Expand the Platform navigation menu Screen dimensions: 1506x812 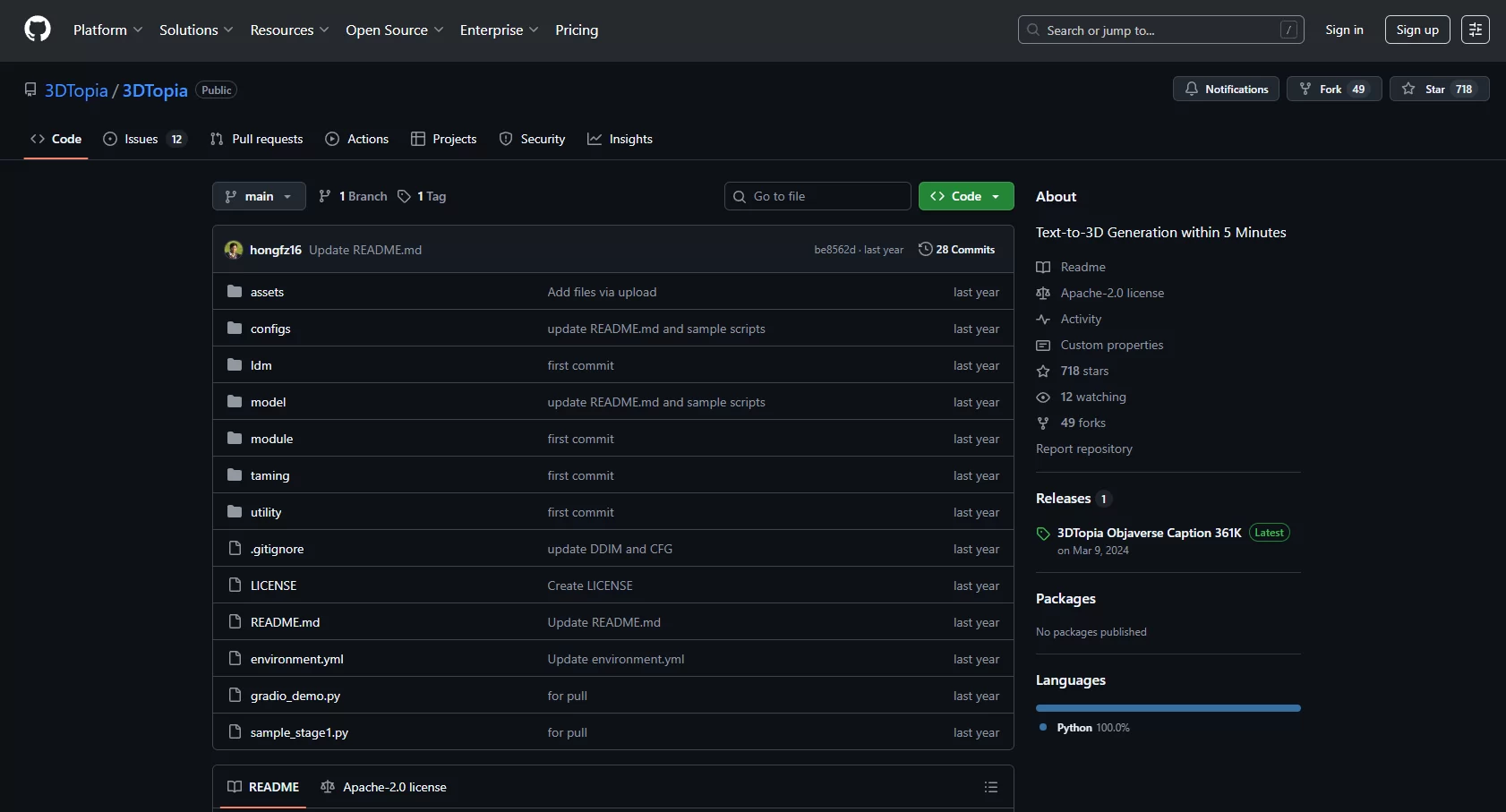pos(107,30)
